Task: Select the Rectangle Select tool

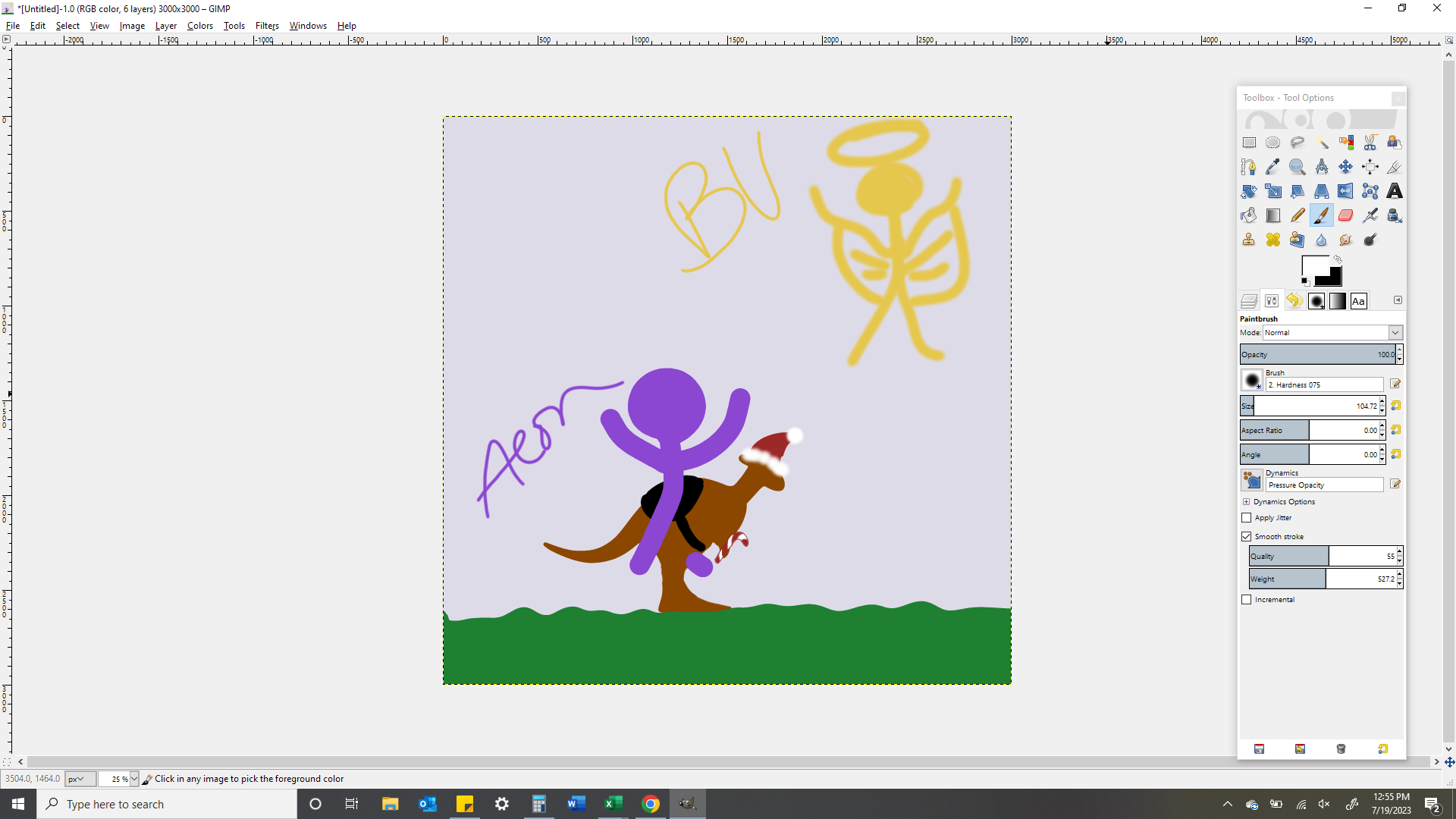Action: coord(1249,143)
